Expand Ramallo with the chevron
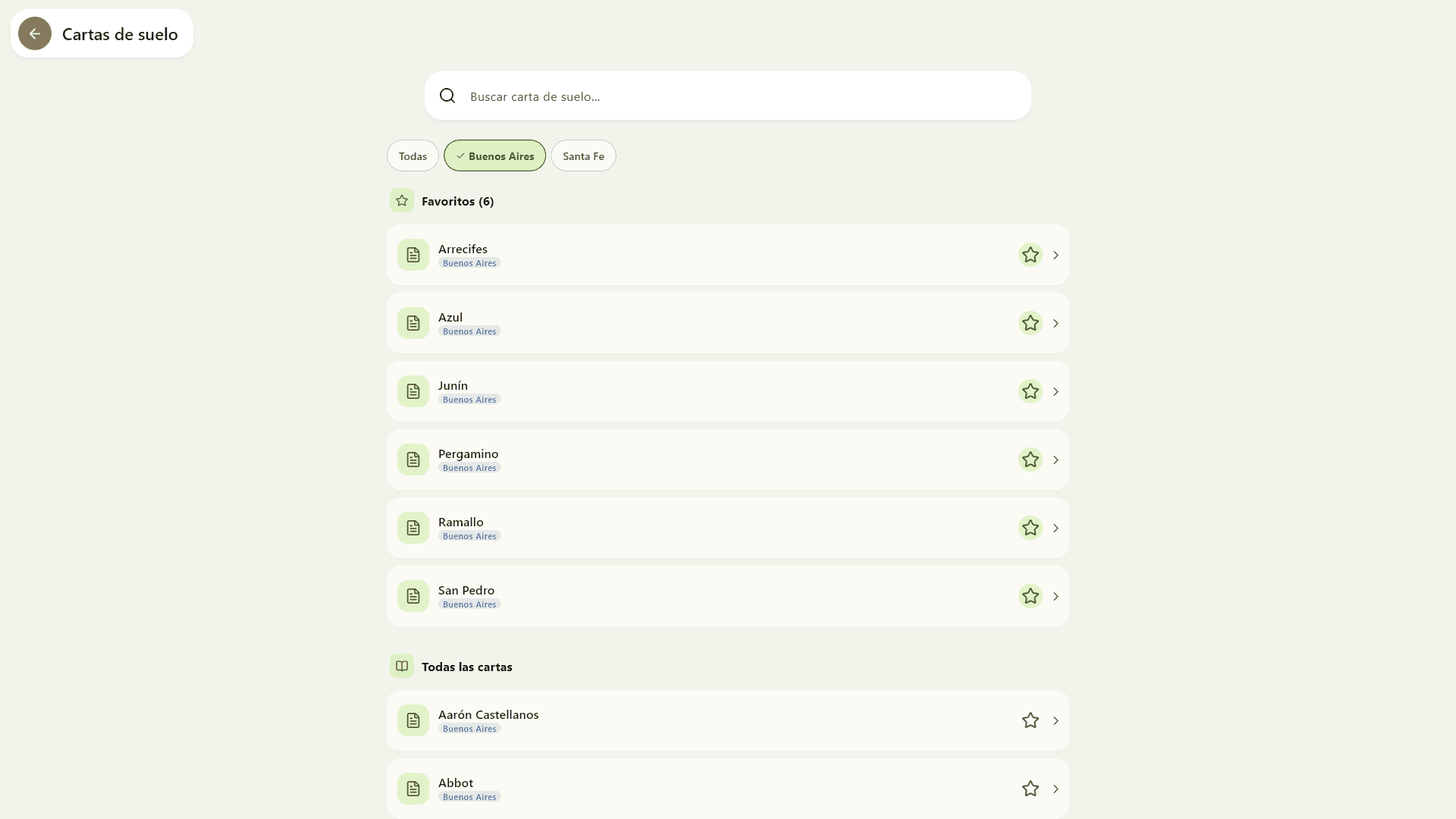The width and height of the screenshot is (1456, 819). coord(1056,528)
